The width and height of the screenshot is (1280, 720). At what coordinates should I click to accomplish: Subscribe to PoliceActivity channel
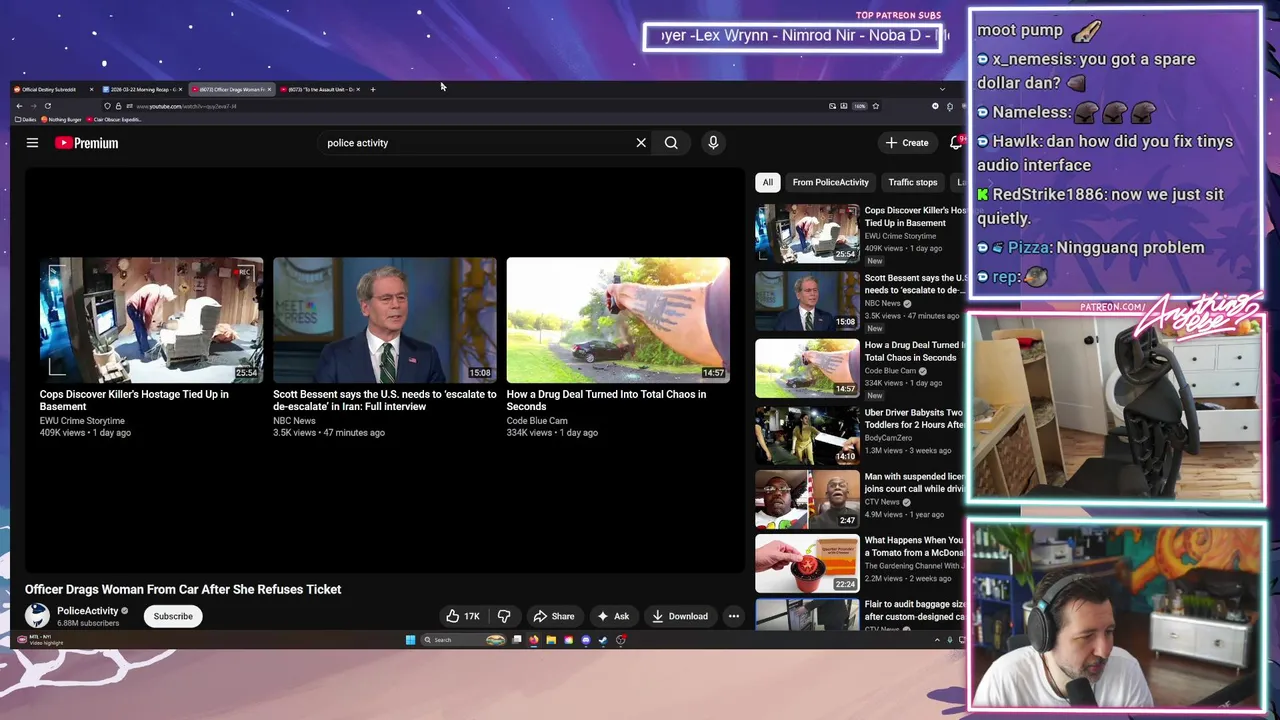coord(173,616)
